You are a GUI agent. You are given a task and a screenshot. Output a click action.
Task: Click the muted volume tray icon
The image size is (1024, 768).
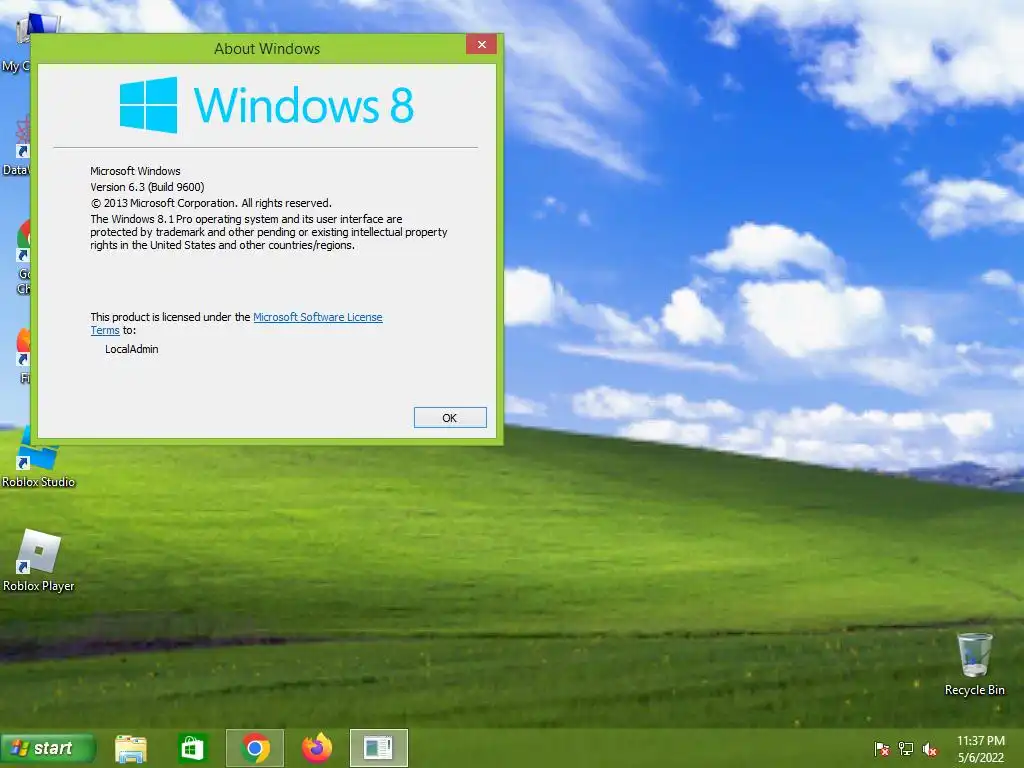coord(930,749)
